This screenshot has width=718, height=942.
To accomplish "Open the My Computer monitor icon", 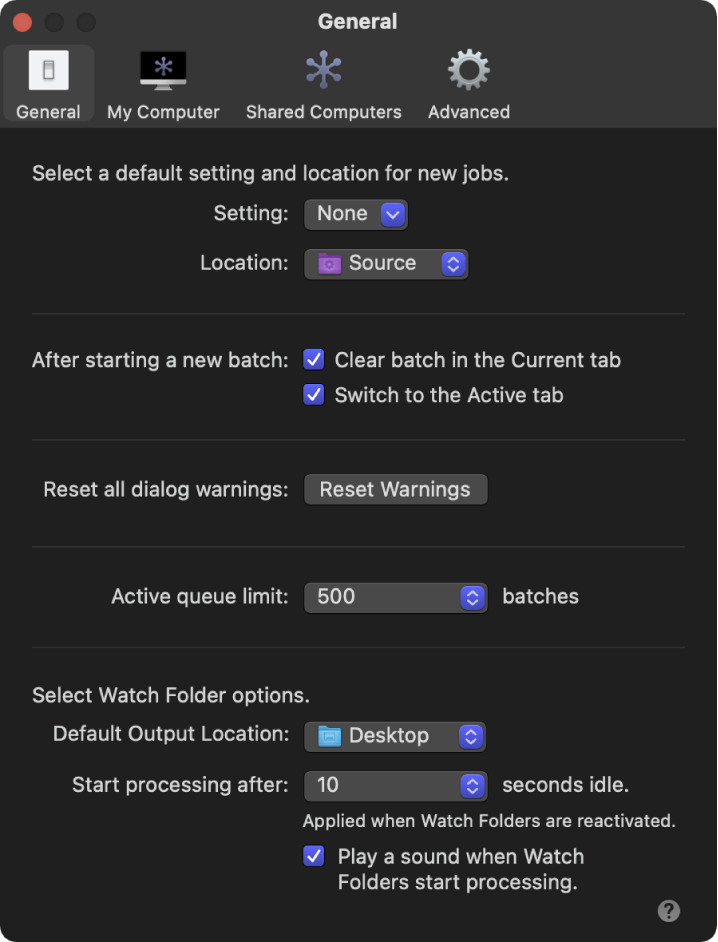I will (163, 71).
